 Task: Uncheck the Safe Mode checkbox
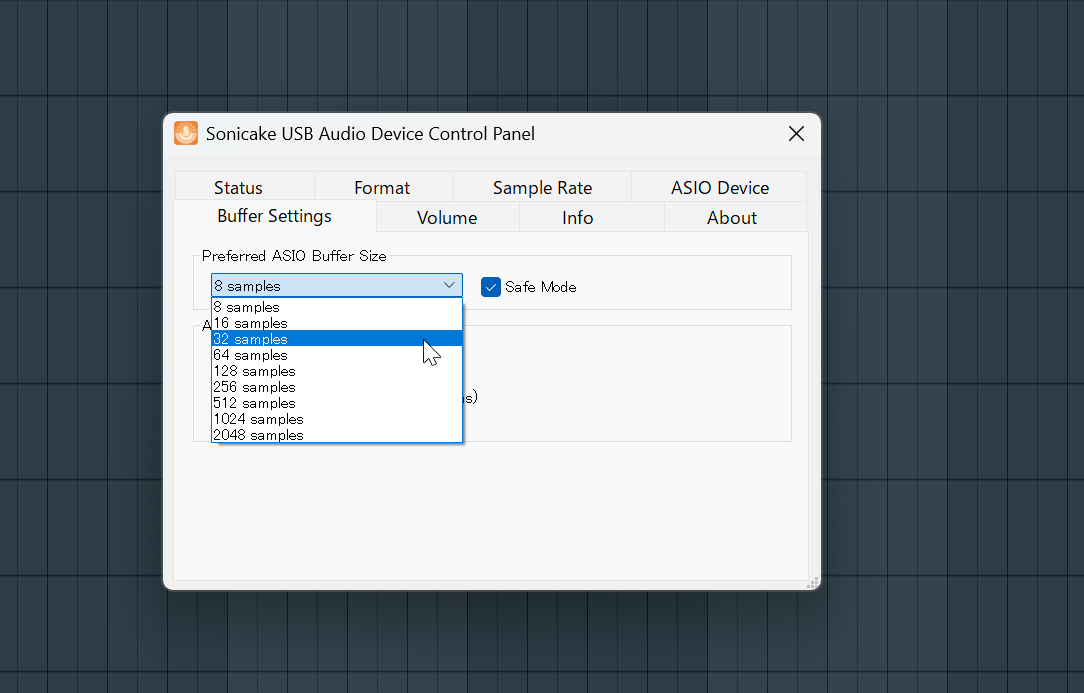[491, 287]
